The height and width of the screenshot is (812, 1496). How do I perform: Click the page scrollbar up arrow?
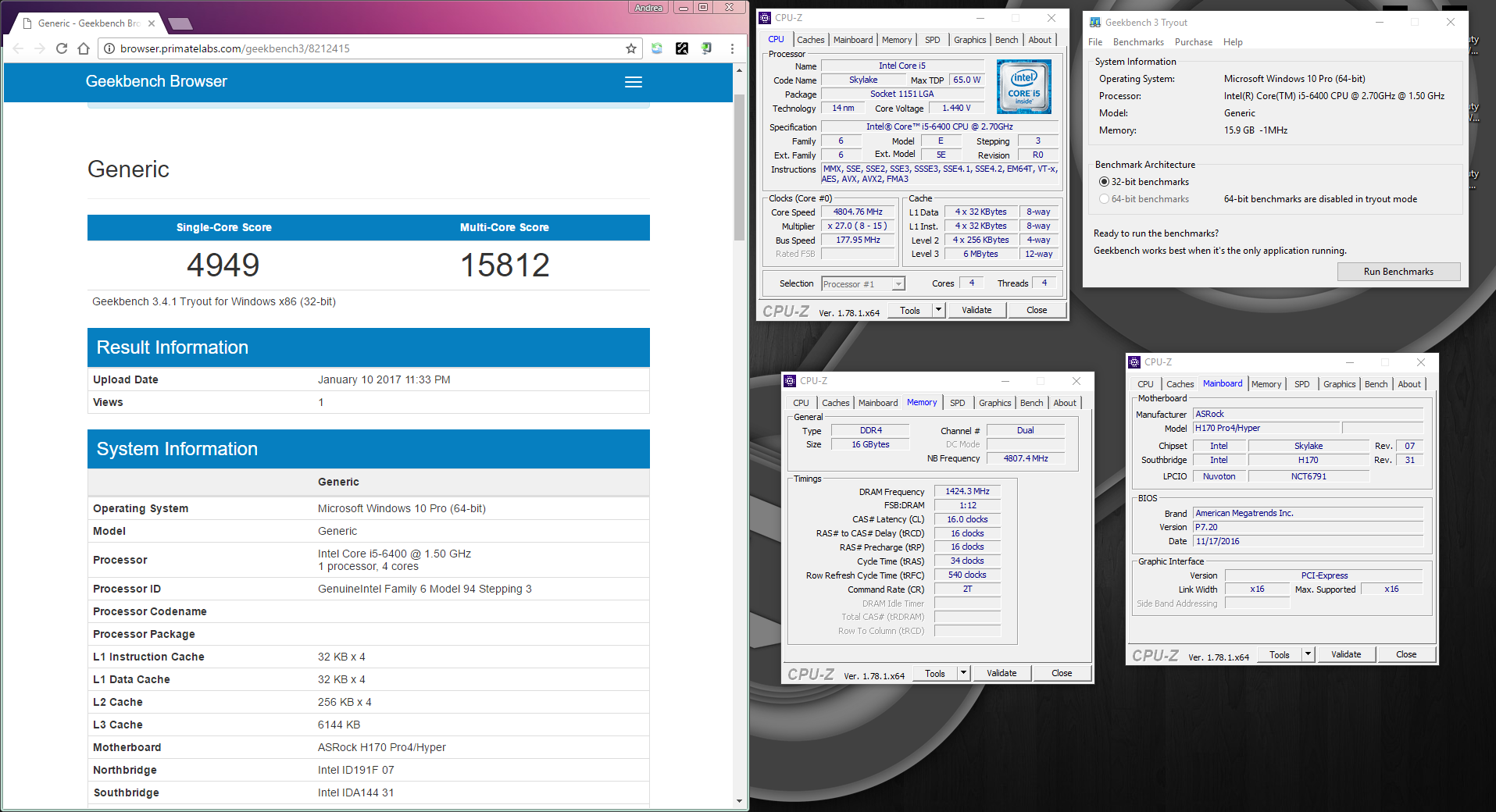point(739,70)
